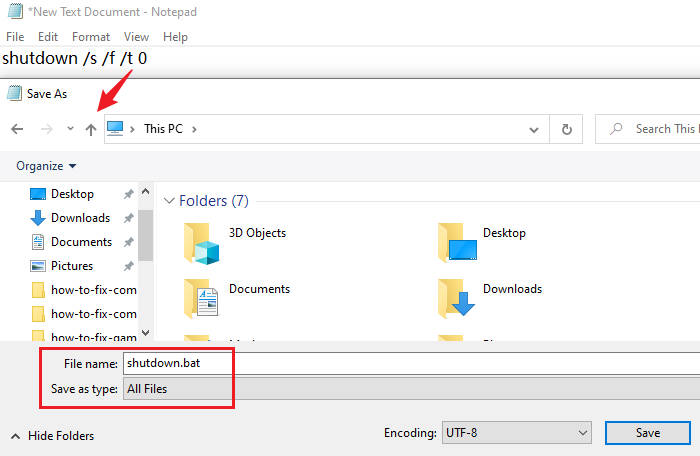Go up one folder level arrow

tap(91, 129)
